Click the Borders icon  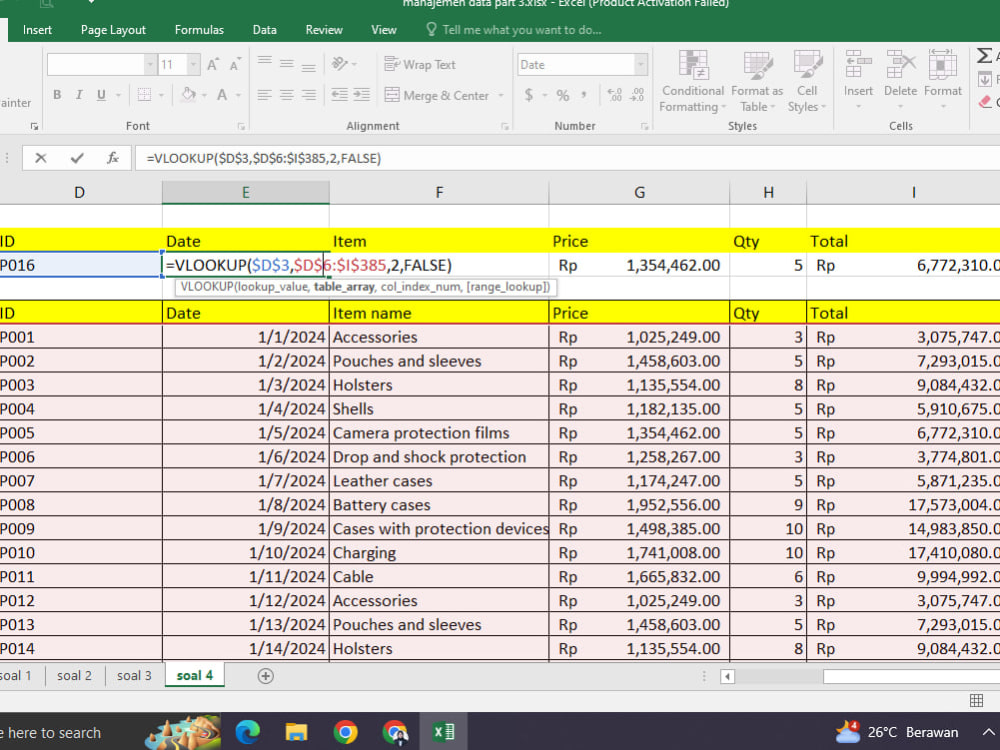click(145, 95)
